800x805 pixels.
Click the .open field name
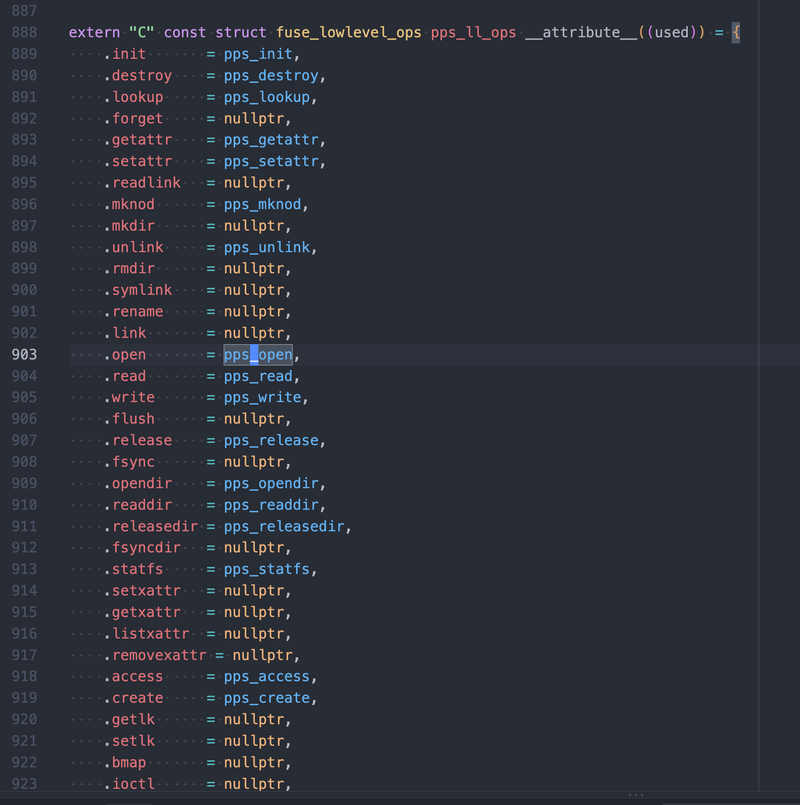click(x=125, y=355)
